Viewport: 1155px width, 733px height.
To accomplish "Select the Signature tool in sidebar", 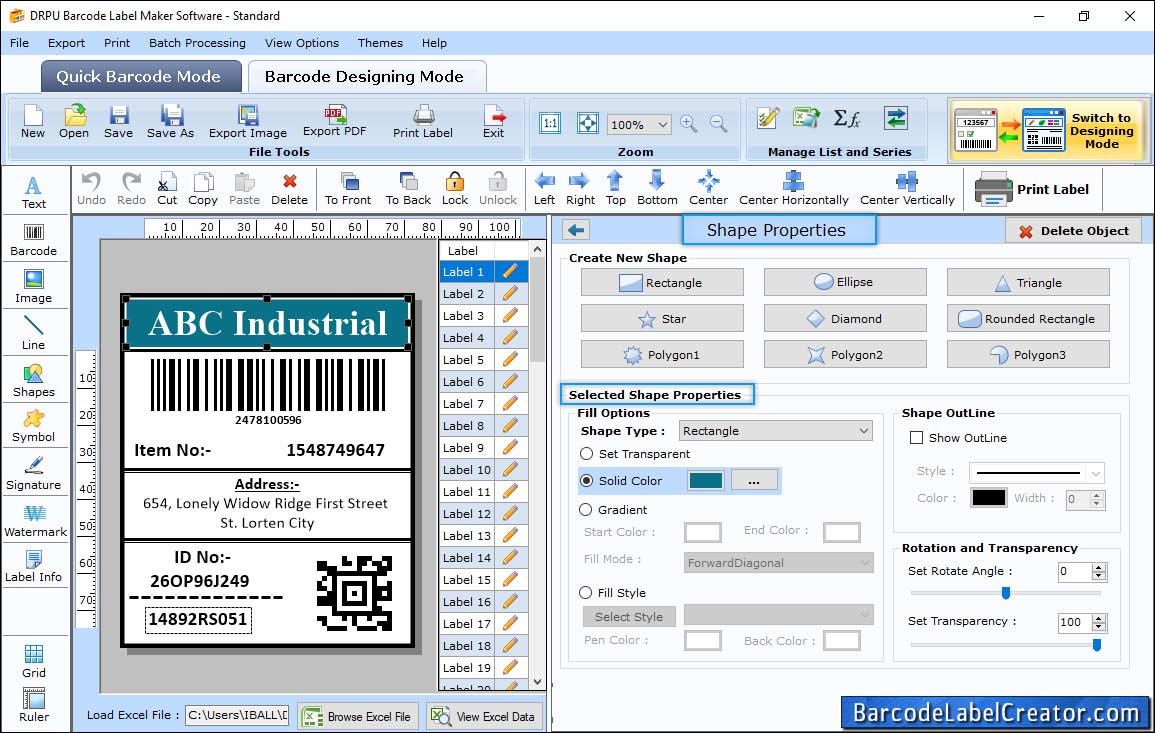I will [33, 474].
